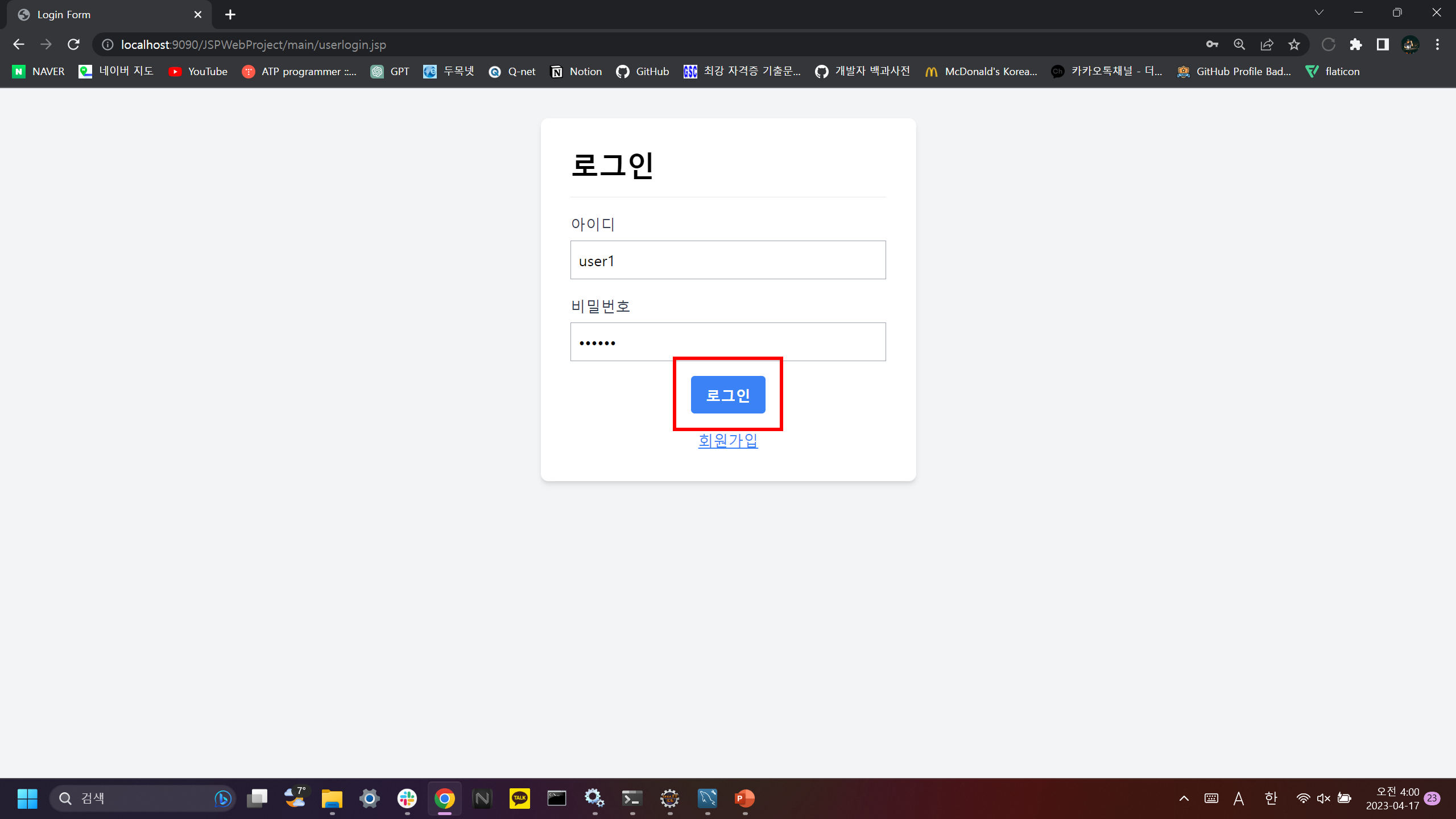The width and height of the screenshot is (1456, 819).
Task: Open the YouTube bookmark
Action: 197,71
